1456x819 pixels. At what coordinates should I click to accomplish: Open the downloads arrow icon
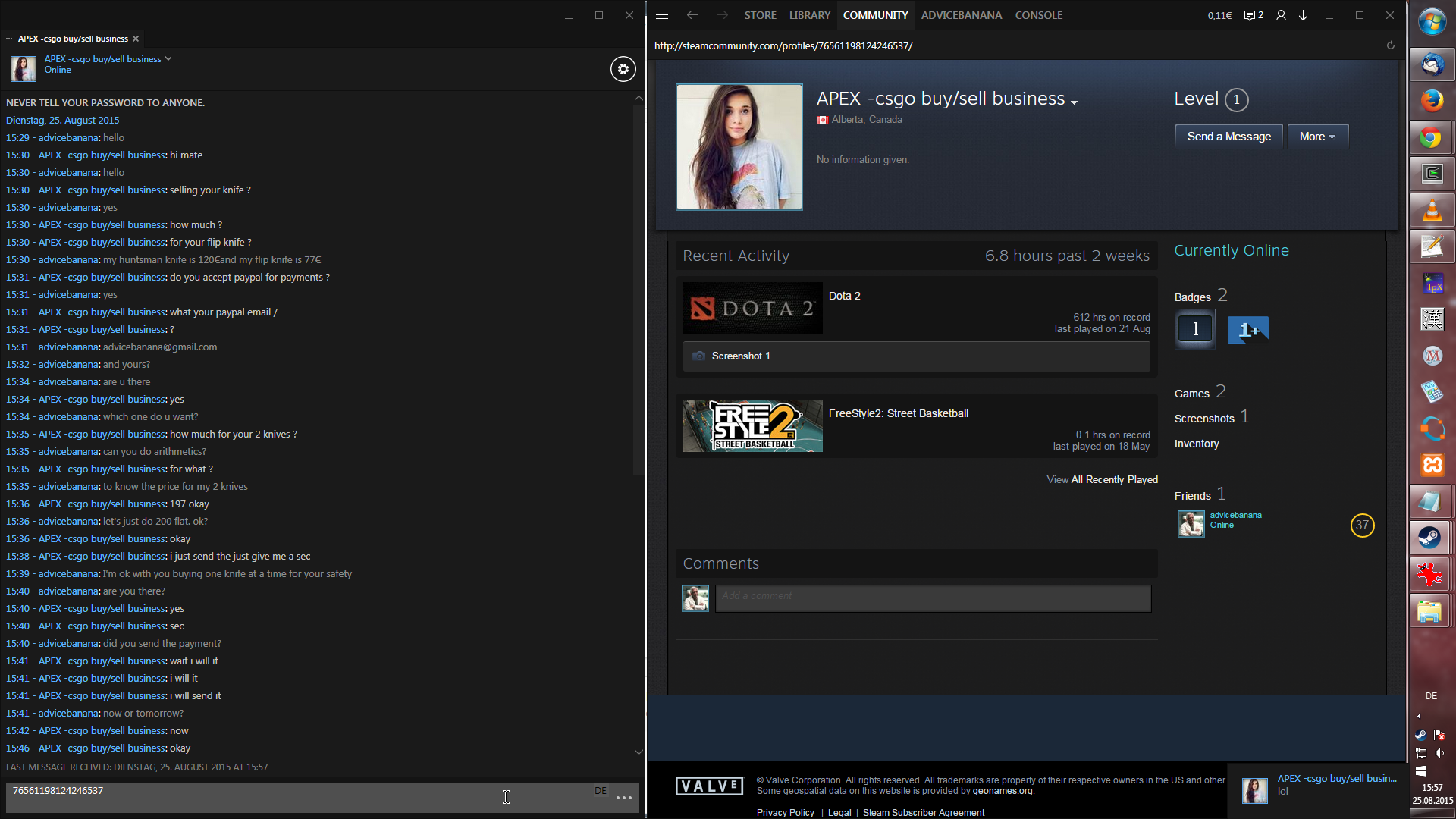coord(1304,15)
